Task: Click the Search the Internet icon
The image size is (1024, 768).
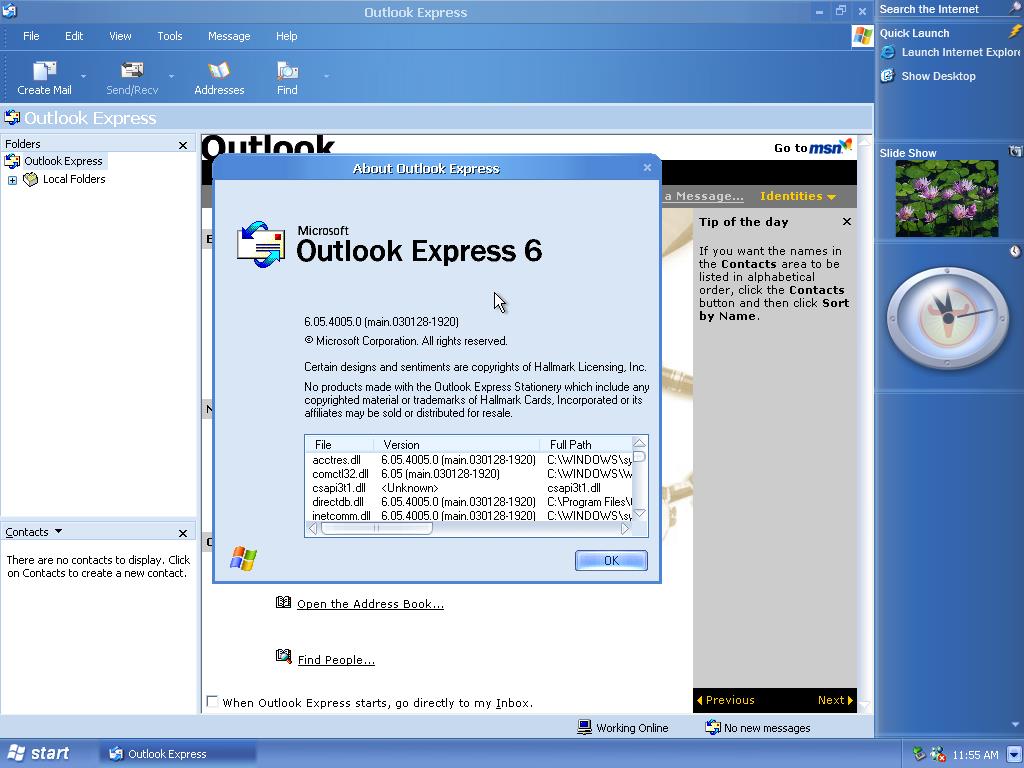Action: click(x=1016, y=8)
